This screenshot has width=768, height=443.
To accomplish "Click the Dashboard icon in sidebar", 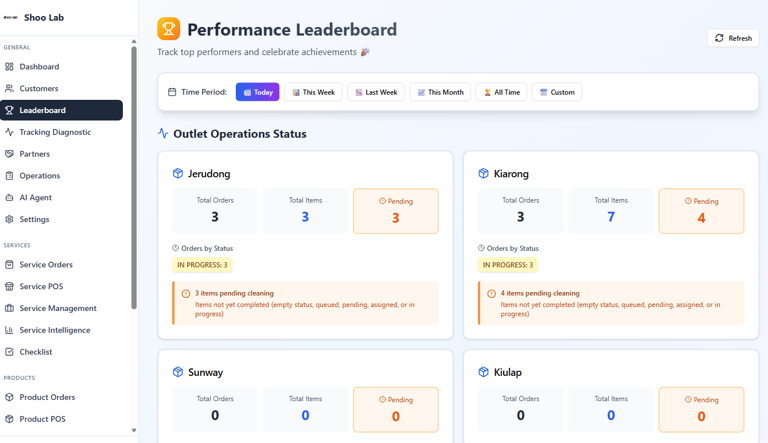I will click(x=10, y=67).
